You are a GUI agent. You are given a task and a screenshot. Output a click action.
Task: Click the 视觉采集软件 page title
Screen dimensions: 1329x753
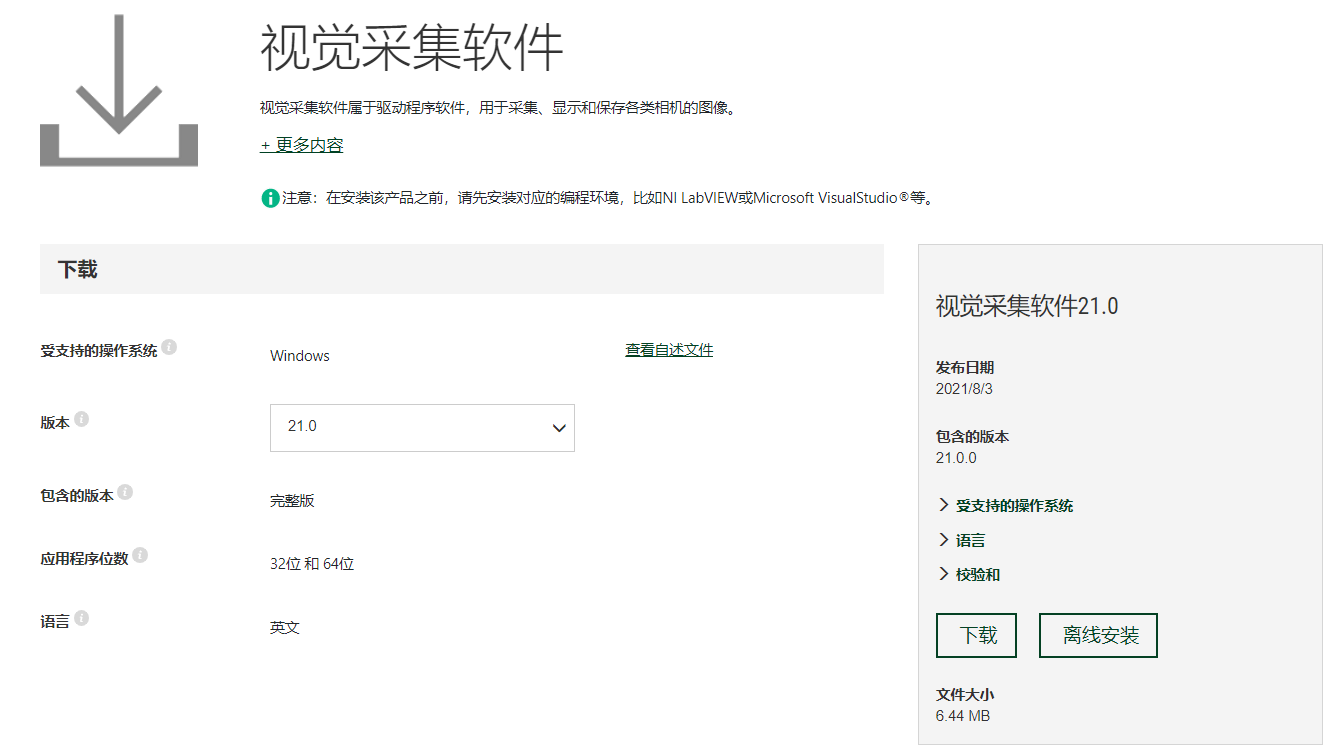pyautogui.click(x=411, y=47)
